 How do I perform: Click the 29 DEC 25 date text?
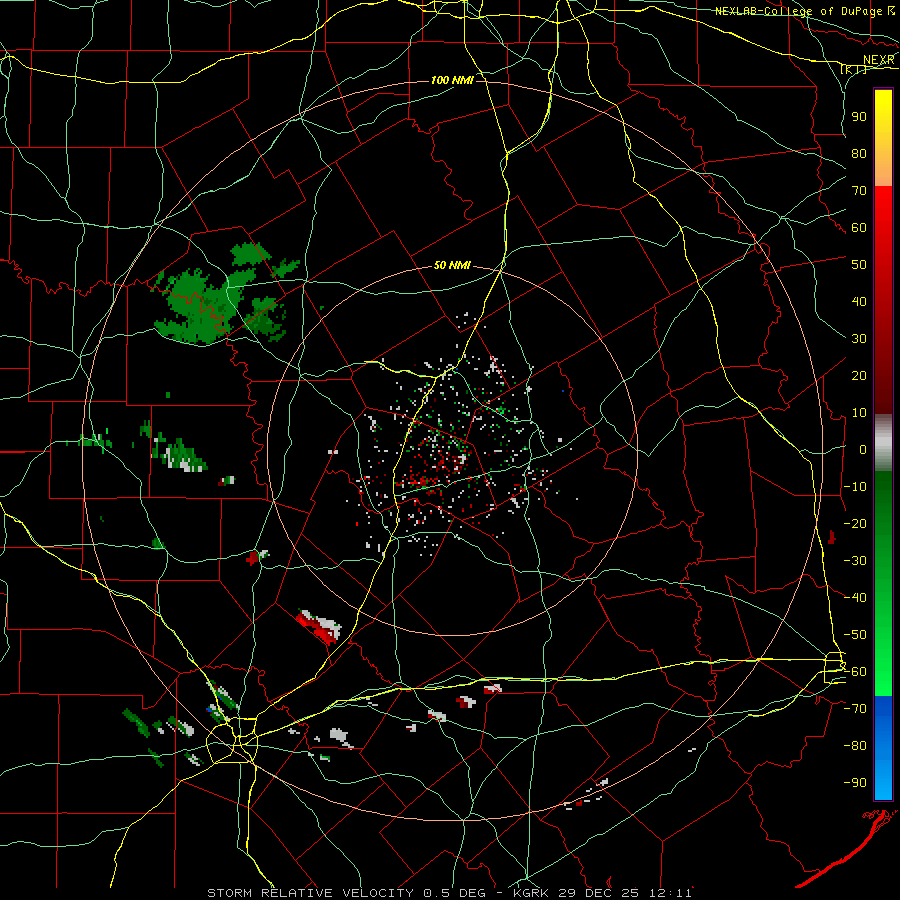point(600,893)
